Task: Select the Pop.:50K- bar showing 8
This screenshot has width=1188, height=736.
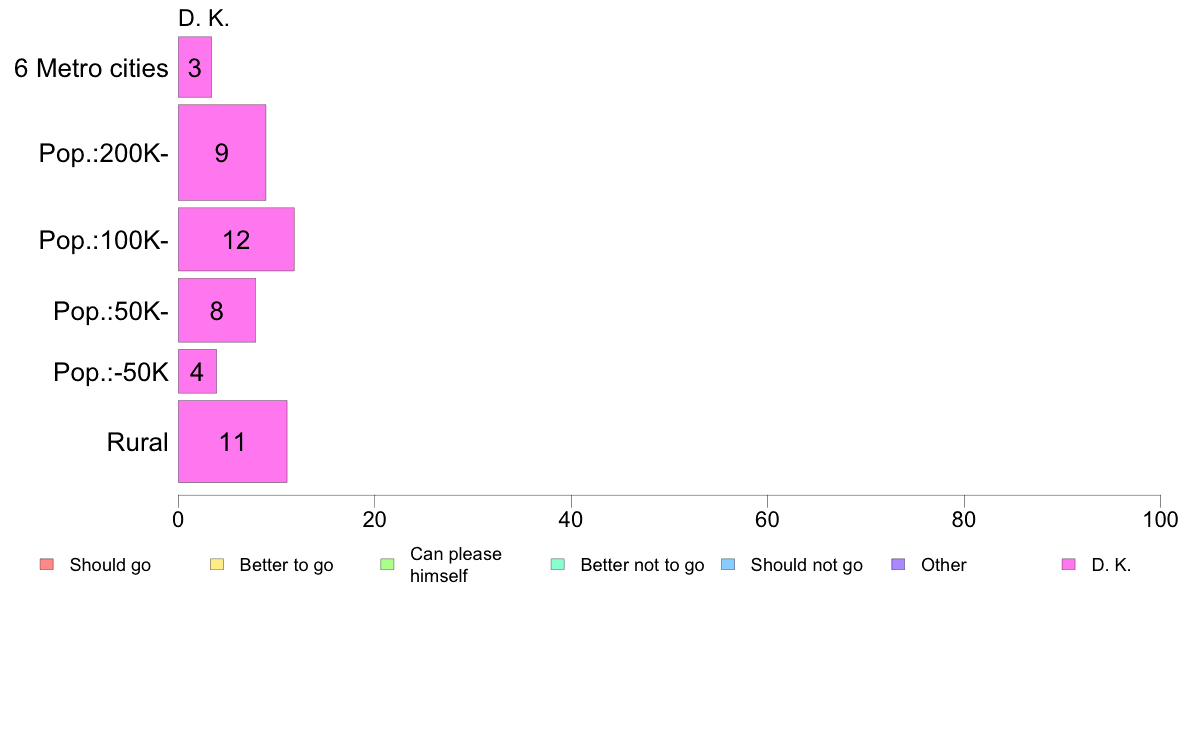Action: (217, 311)
